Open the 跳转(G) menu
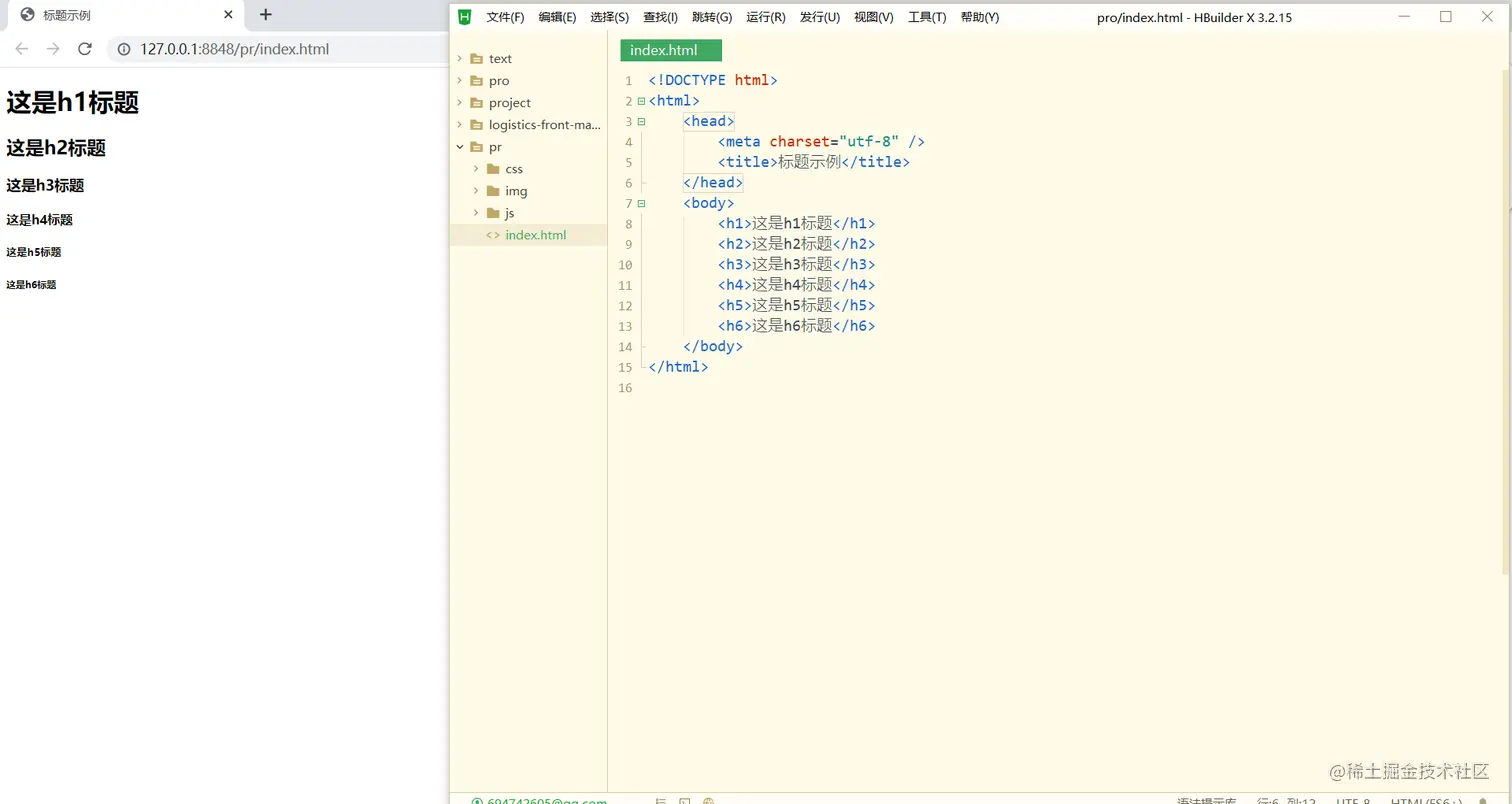1512x804 pixels. pyautogui.click(x=712, y=17)
